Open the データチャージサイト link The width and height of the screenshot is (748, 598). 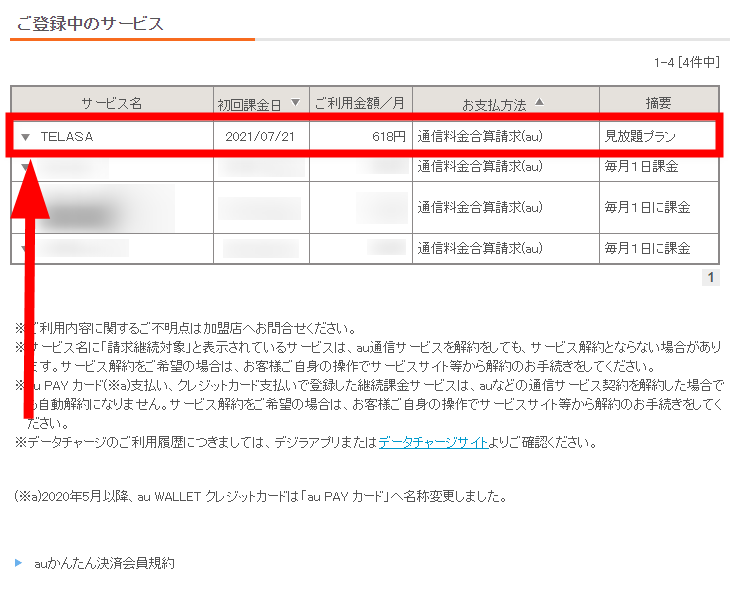433,443
